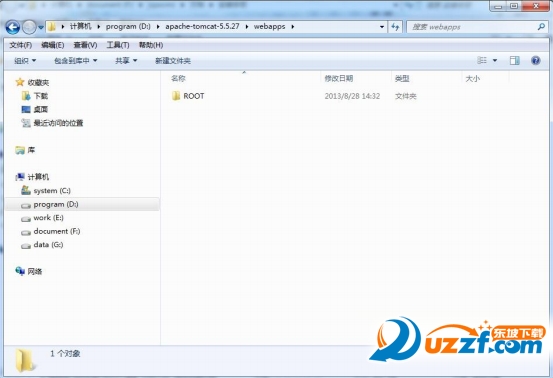553x378 pixels.
Task: Select program (D:) drive in sidebar
Action: tap(56, 205)
